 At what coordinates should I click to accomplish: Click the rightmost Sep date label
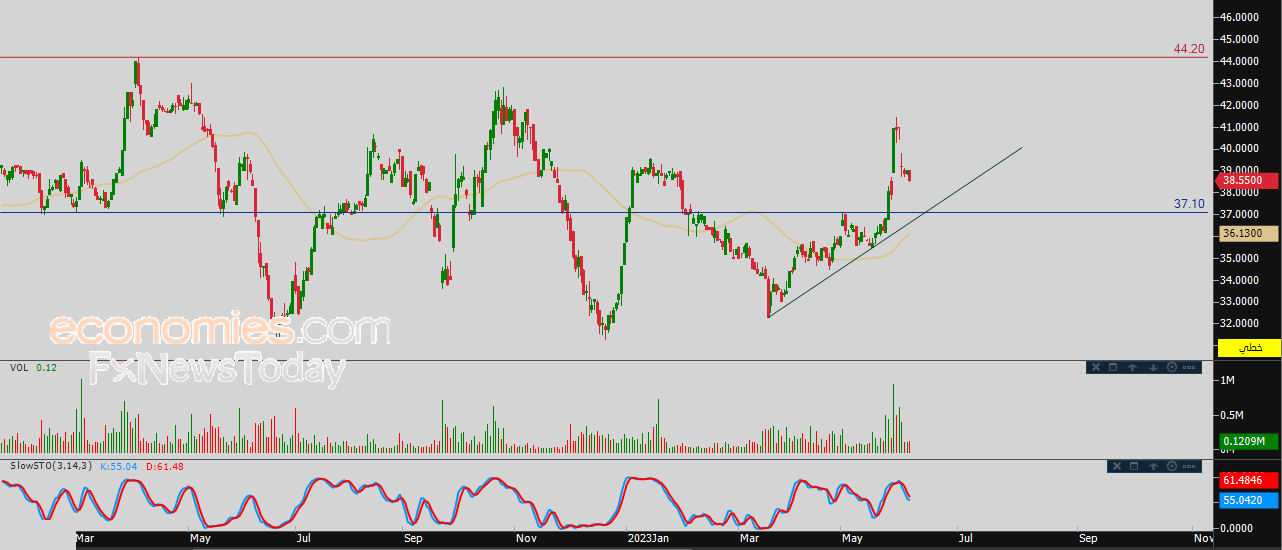tap(1088, 539)
